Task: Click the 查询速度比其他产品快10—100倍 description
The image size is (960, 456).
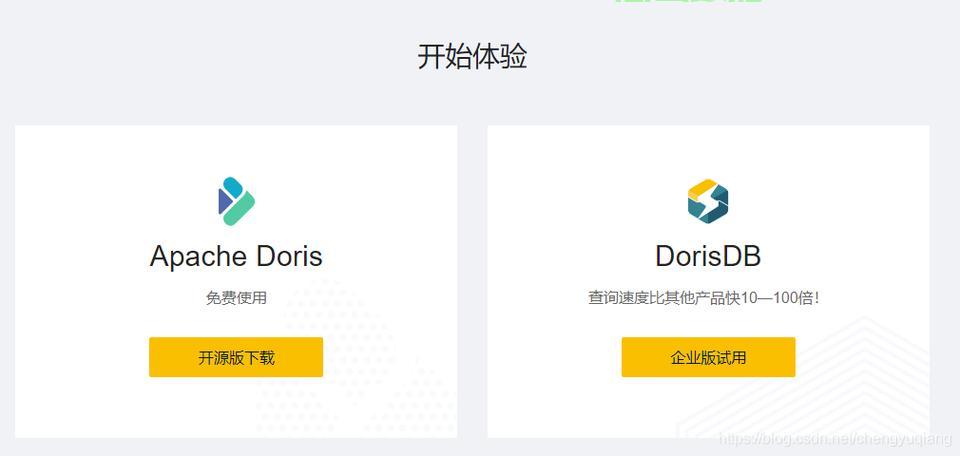Action: click(703, 299)
